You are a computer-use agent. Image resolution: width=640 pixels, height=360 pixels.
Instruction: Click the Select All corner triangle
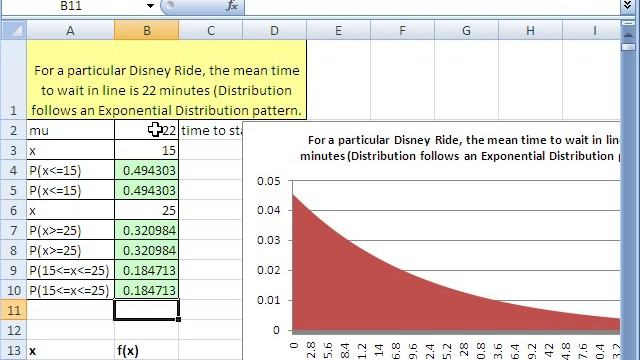point(14,30)
